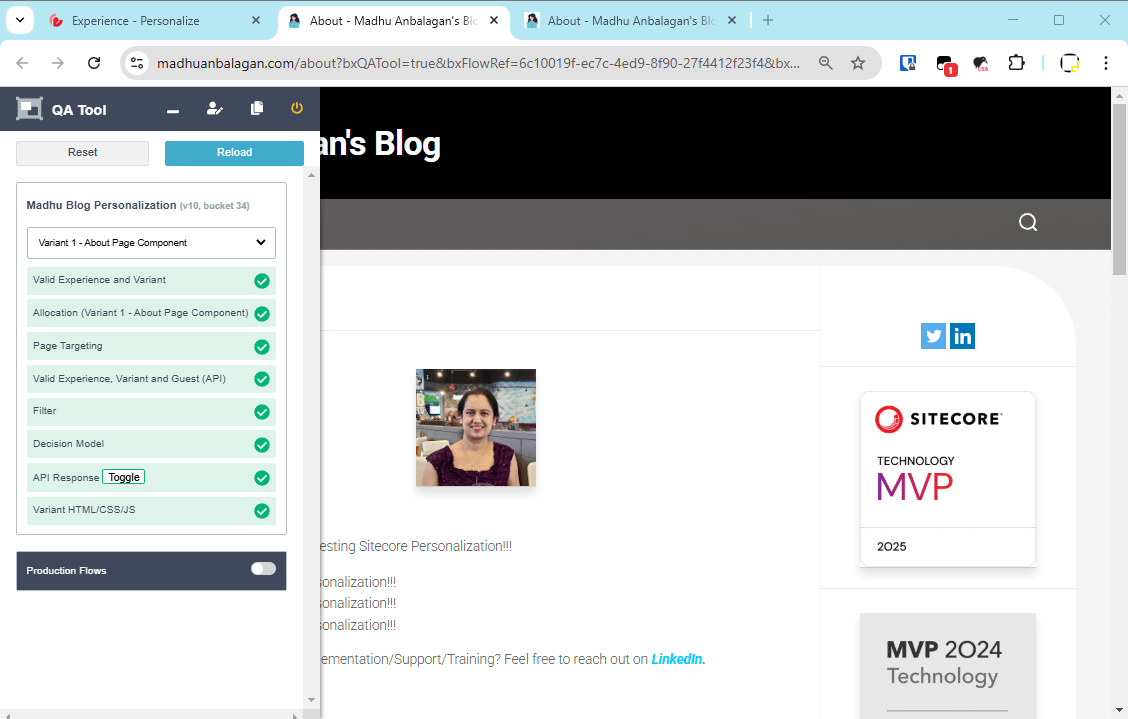Minimize the QA Tool panel
1128x719 pixels.
(x=173, y=110)
